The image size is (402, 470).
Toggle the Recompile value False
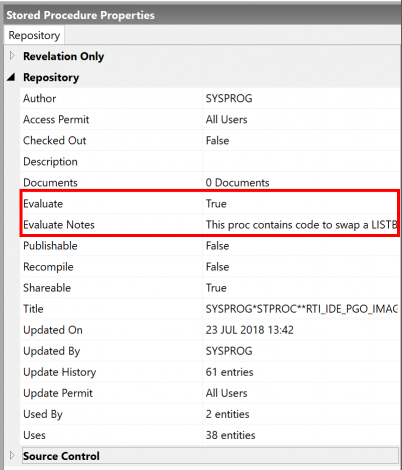(x=217, y=267)
